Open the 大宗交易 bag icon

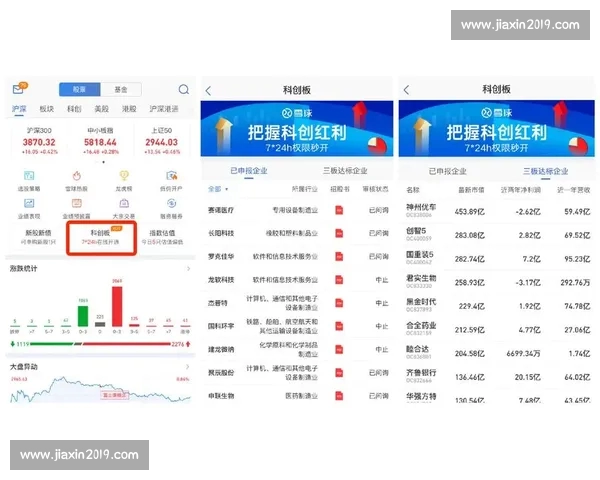click(x=124, y=203)
